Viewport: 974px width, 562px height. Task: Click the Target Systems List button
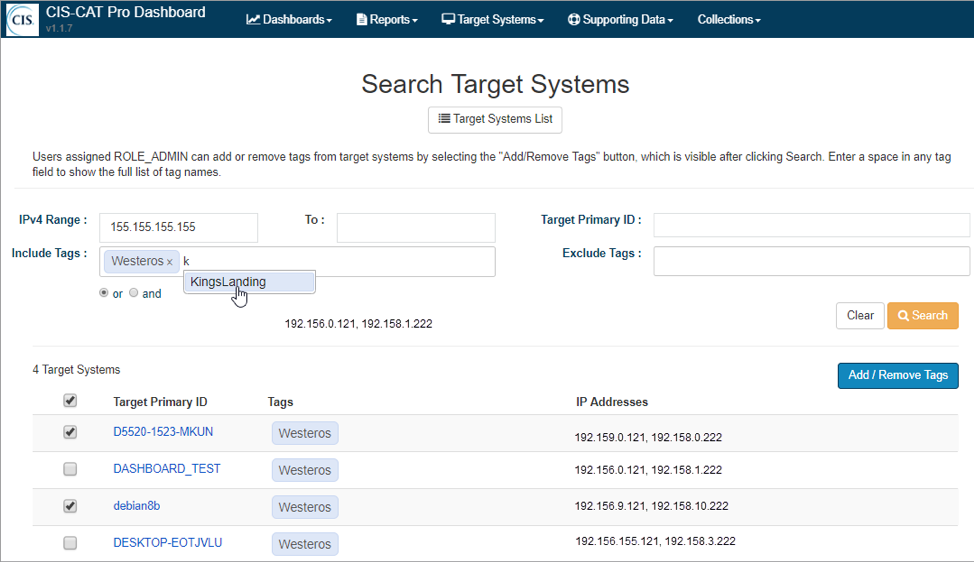pos(495,119)
